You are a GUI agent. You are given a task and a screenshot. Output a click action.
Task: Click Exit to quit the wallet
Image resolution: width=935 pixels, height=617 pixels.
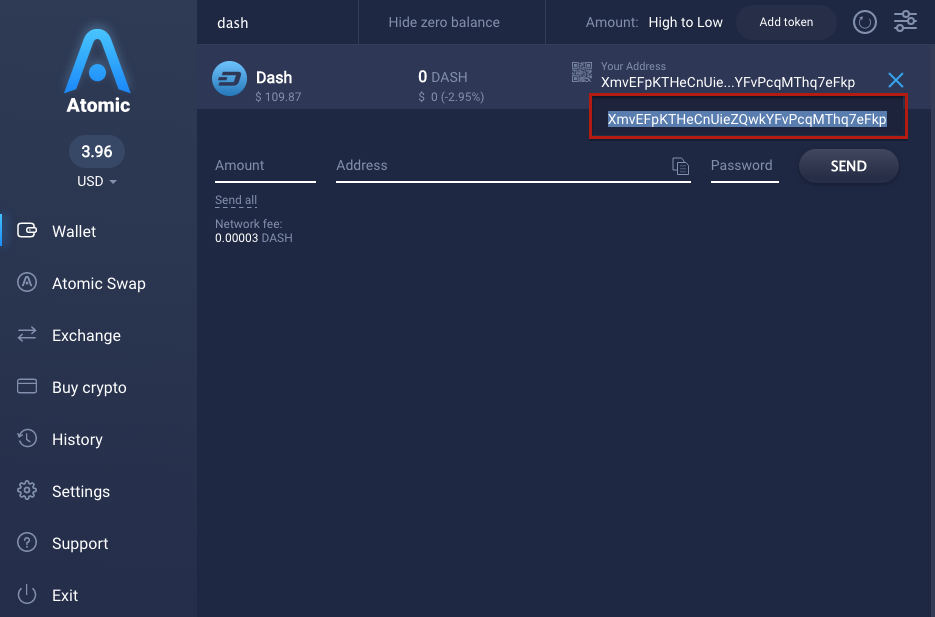[64, 595]
